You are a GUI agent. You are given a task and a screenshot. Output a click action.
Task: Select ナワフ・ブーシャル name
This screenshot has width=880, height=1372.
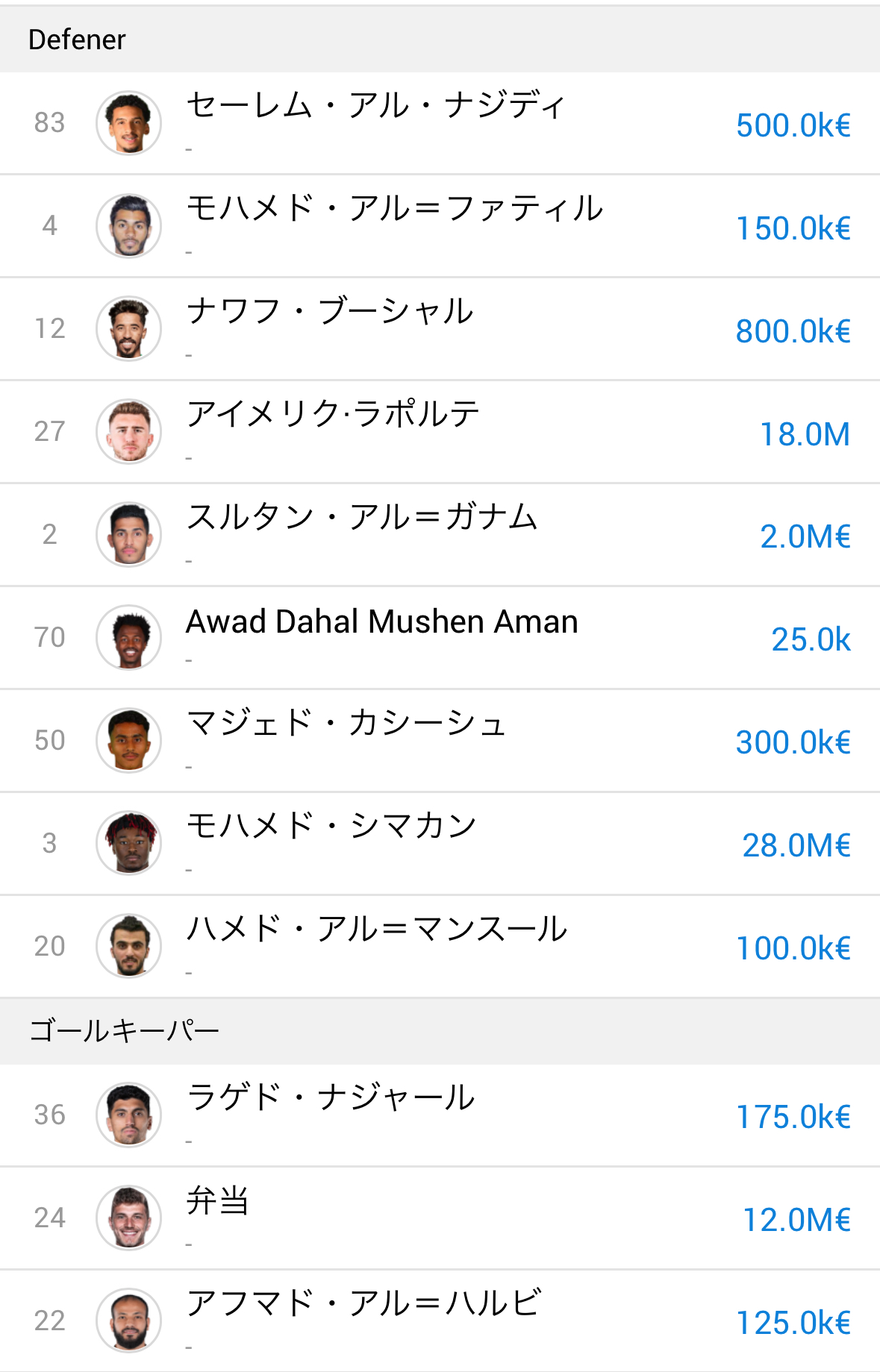point(330,311)
